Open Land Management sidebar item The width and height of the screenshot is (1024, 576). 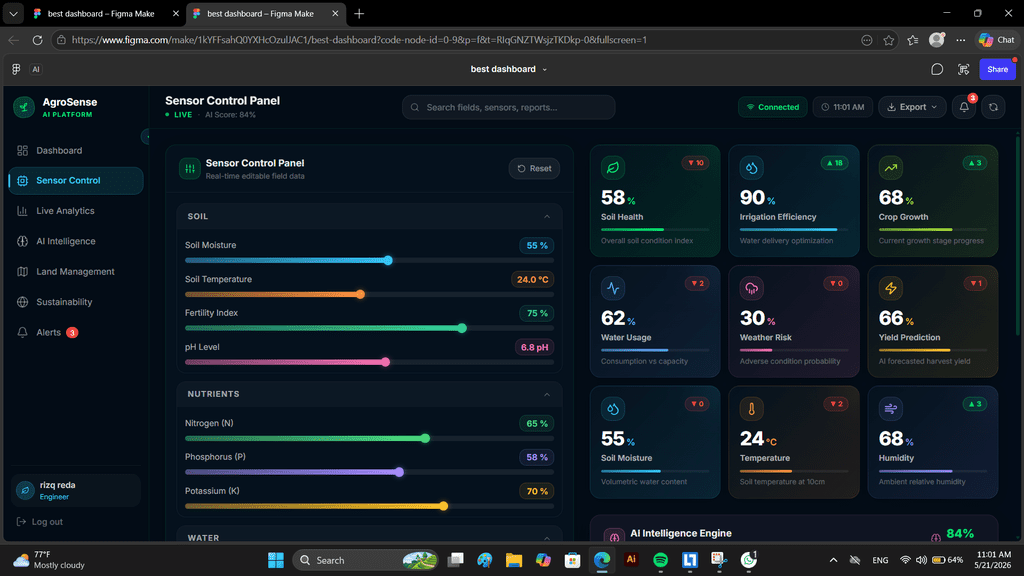pos(76,272)
